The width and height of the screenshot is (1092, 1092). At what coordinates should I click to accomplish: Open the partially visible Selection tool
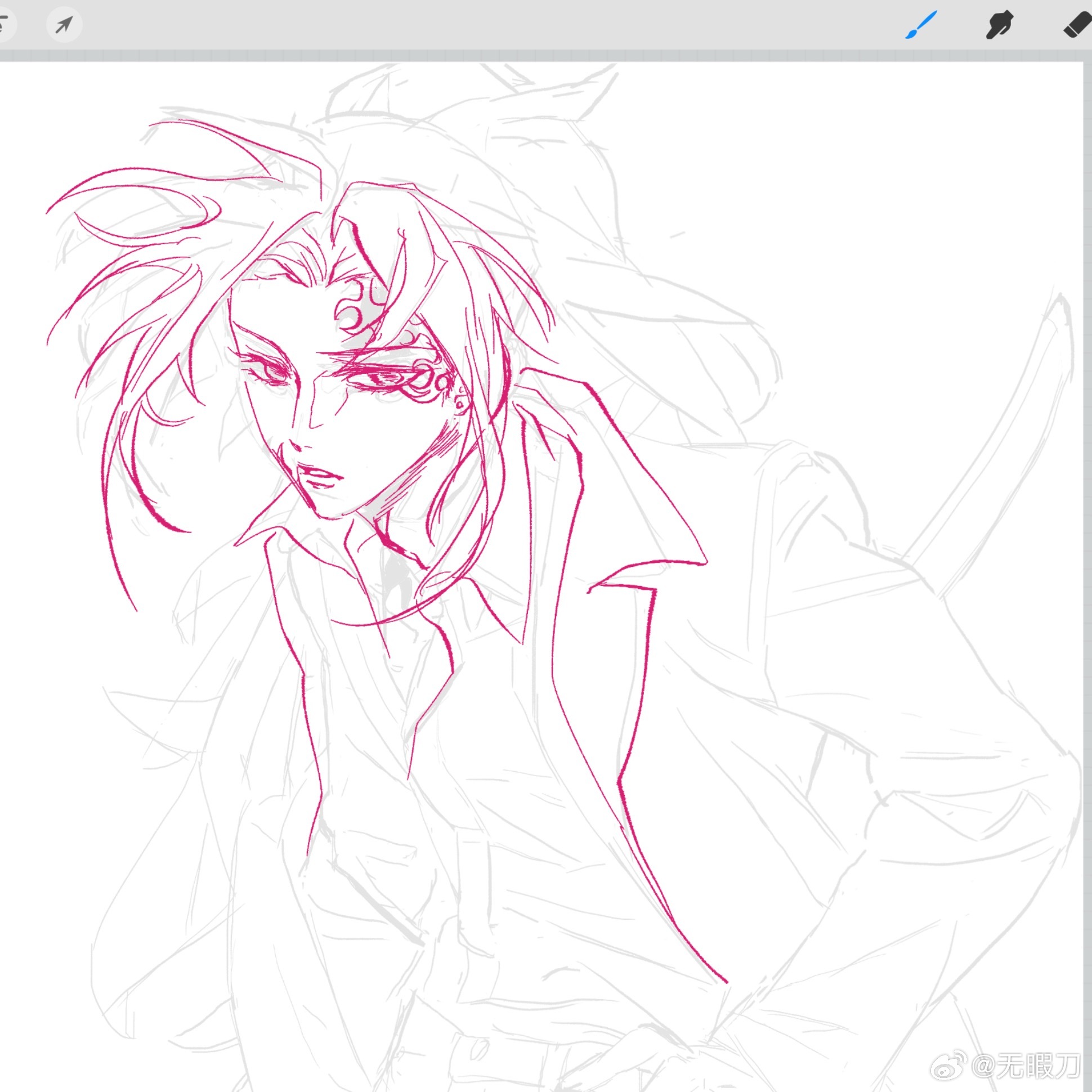coord(5,24)
